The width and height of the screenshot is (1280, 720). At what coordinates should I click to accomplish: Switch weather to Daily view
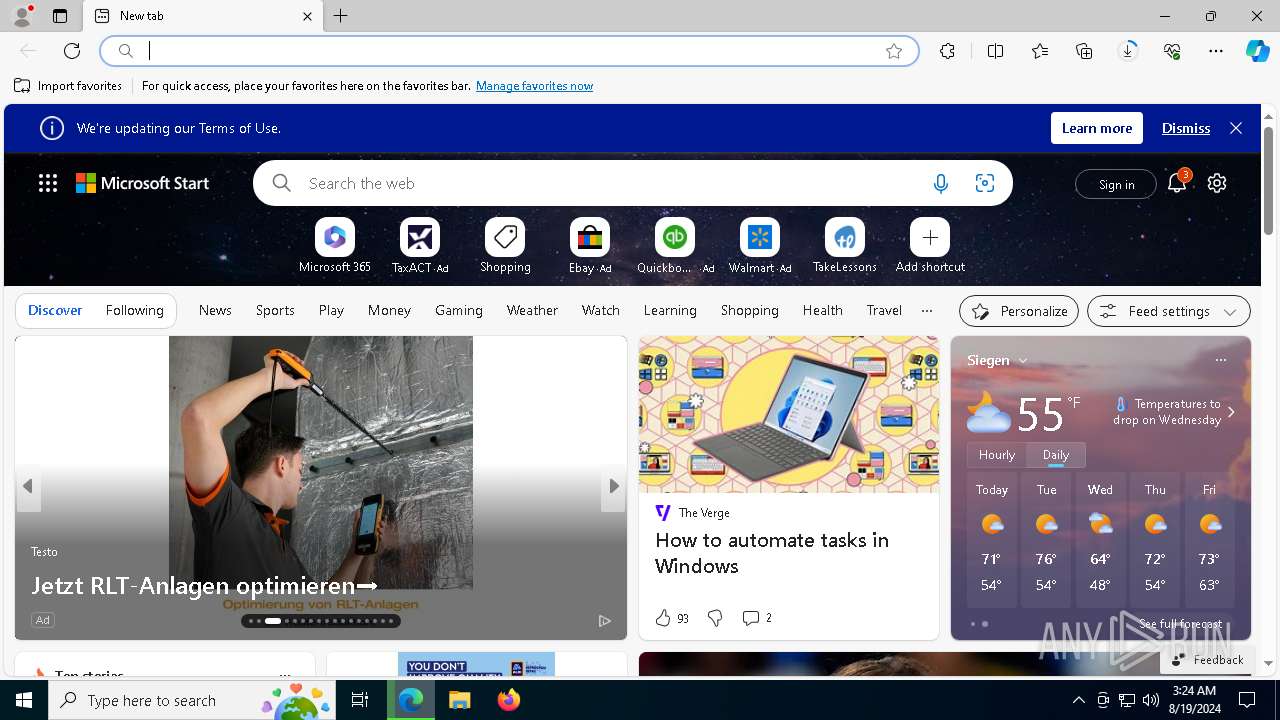[1056, 454]
